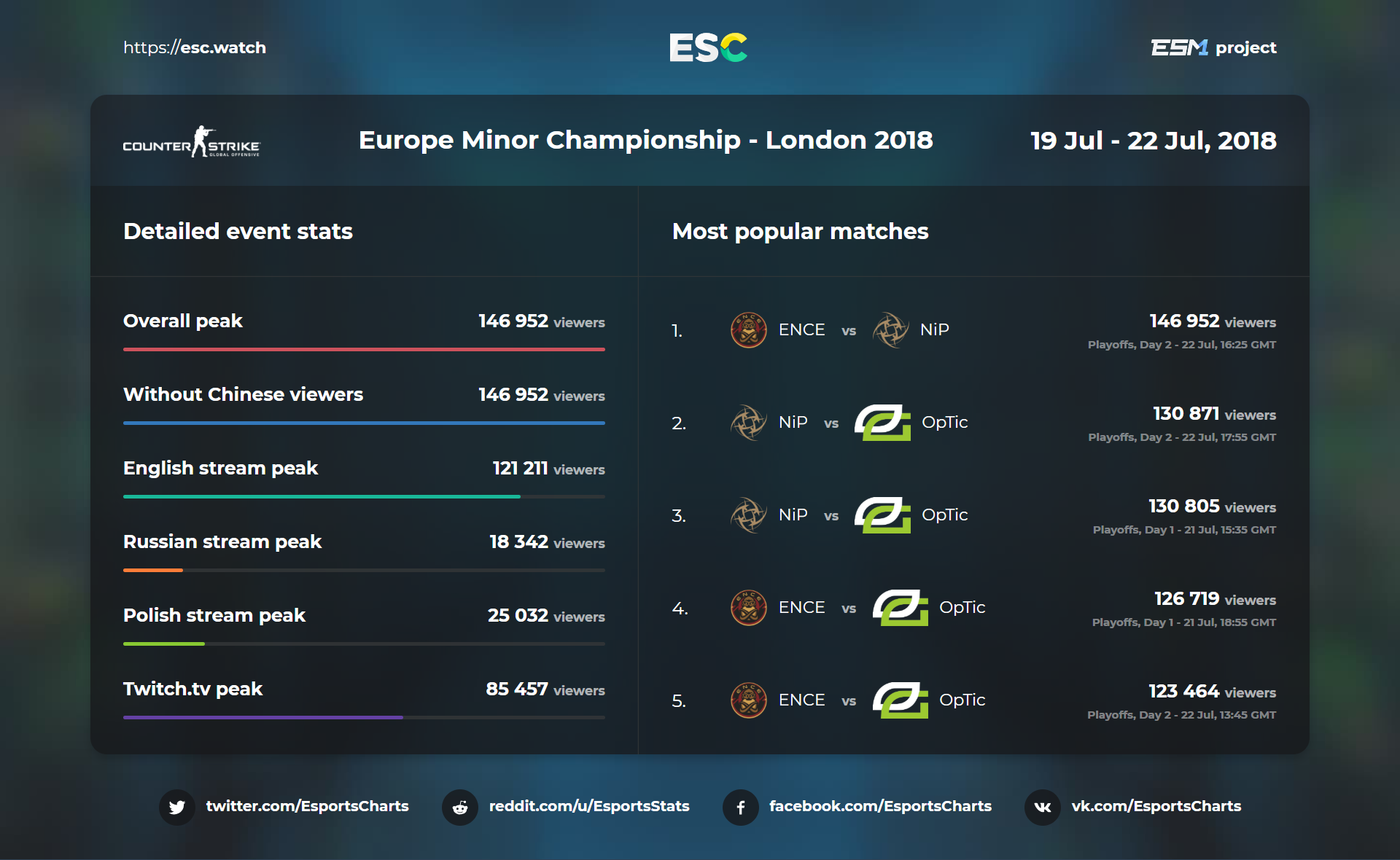Screen dimensions: 1400x860
Task: Click the ESC logo at top center
Action: tap(708, 47)
